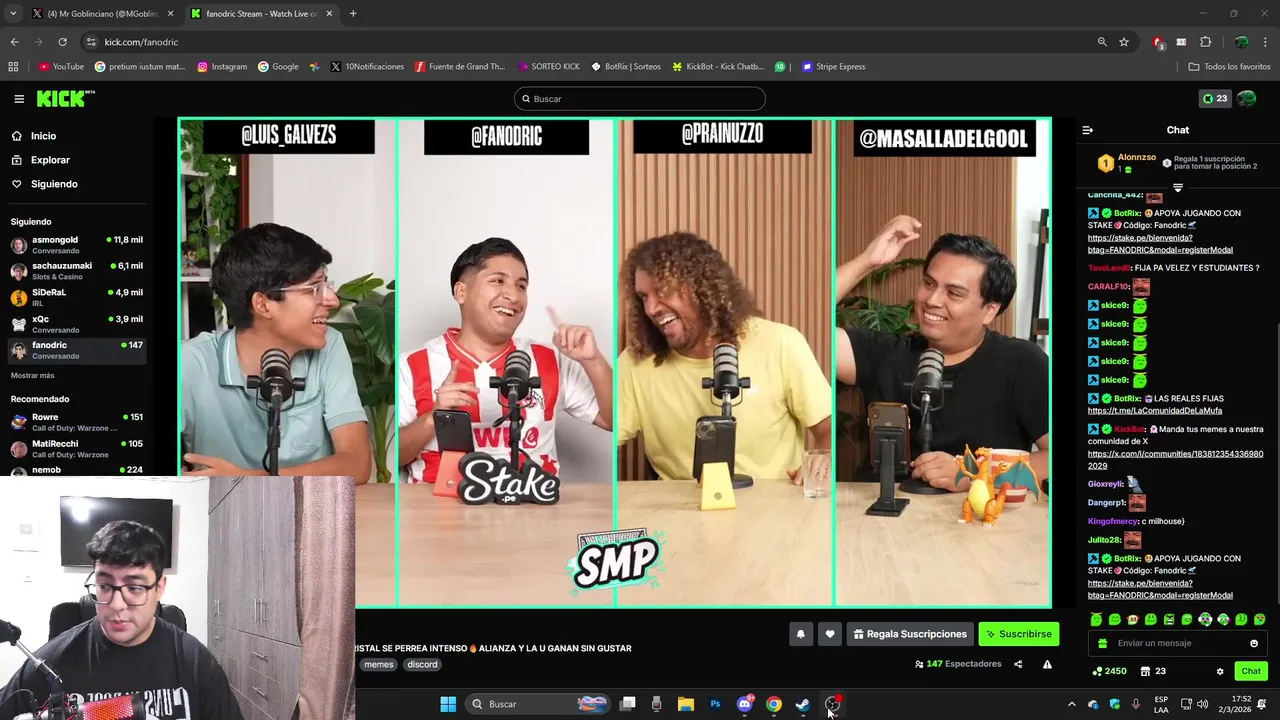
Task: Click the Kick logo
Action: point(65,98)
